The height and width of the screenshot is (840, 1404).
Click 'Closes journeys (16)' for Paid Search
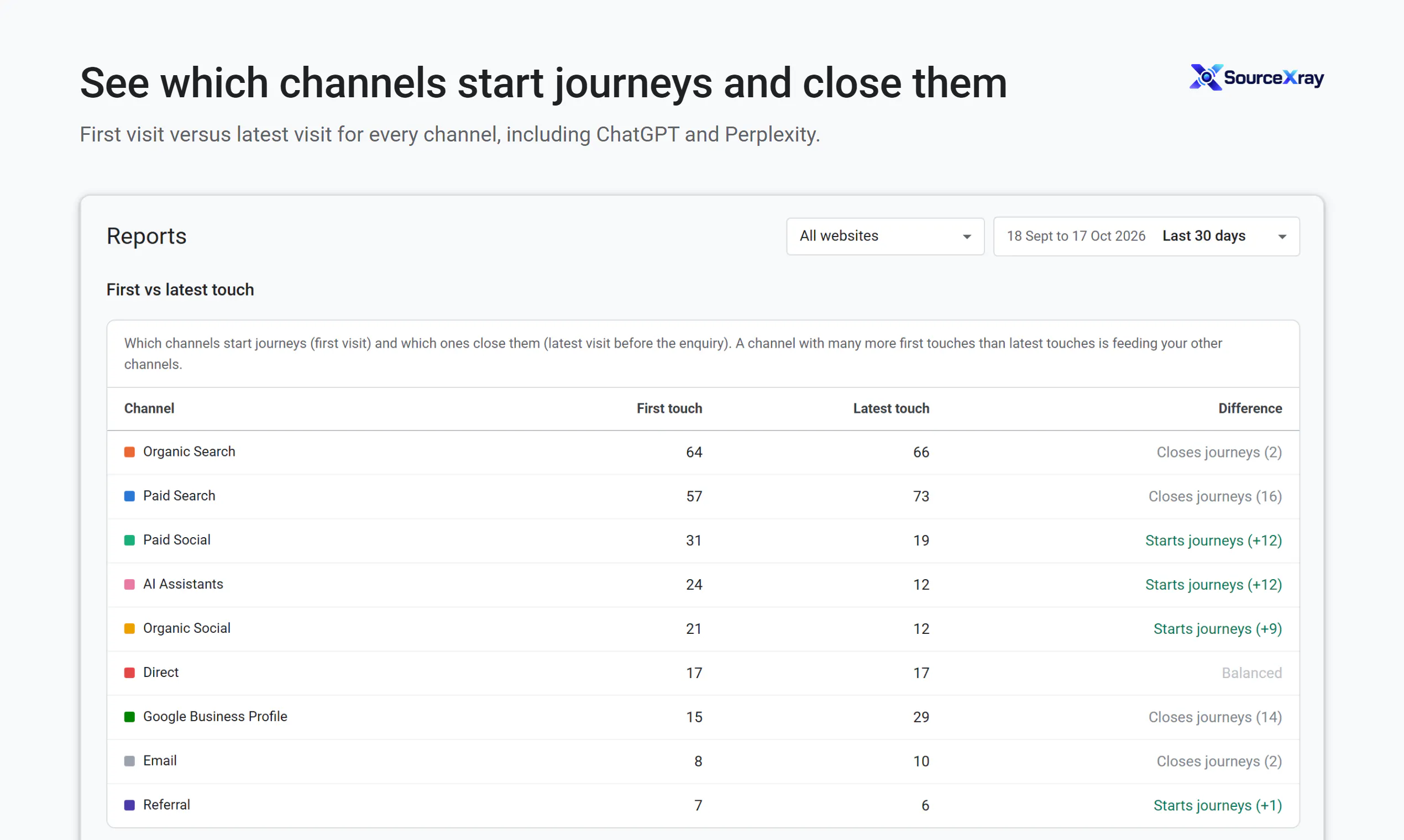pos(1215,496)
